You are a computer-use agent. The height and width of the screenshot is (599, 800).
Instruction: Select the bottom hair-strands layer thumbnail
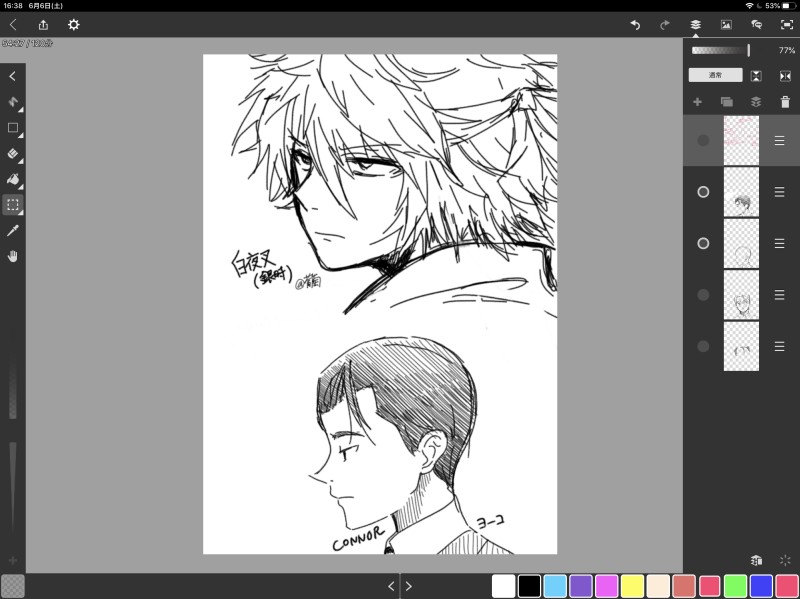[741, 346]
